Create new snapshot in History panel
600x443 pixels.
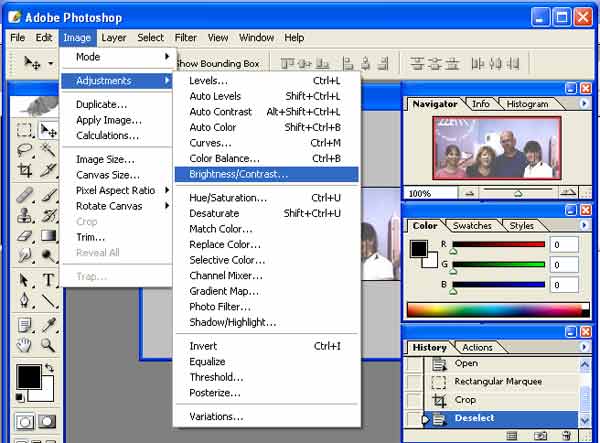click(540, 436)
